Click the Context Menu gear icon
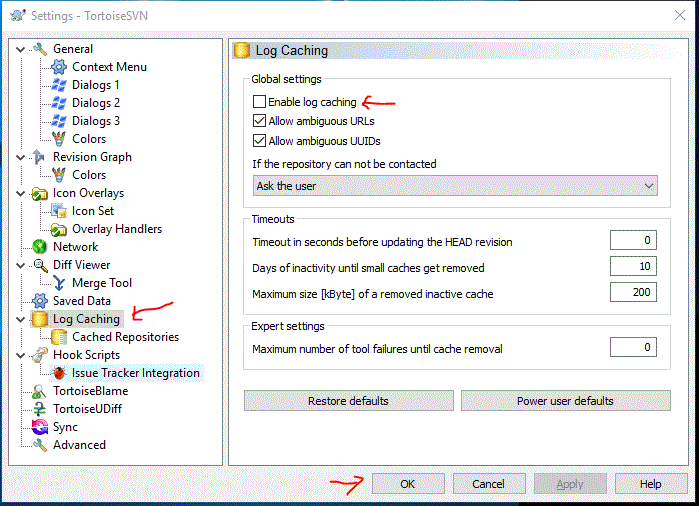This screenshot has width=699, height=506. tap(59, 67)
